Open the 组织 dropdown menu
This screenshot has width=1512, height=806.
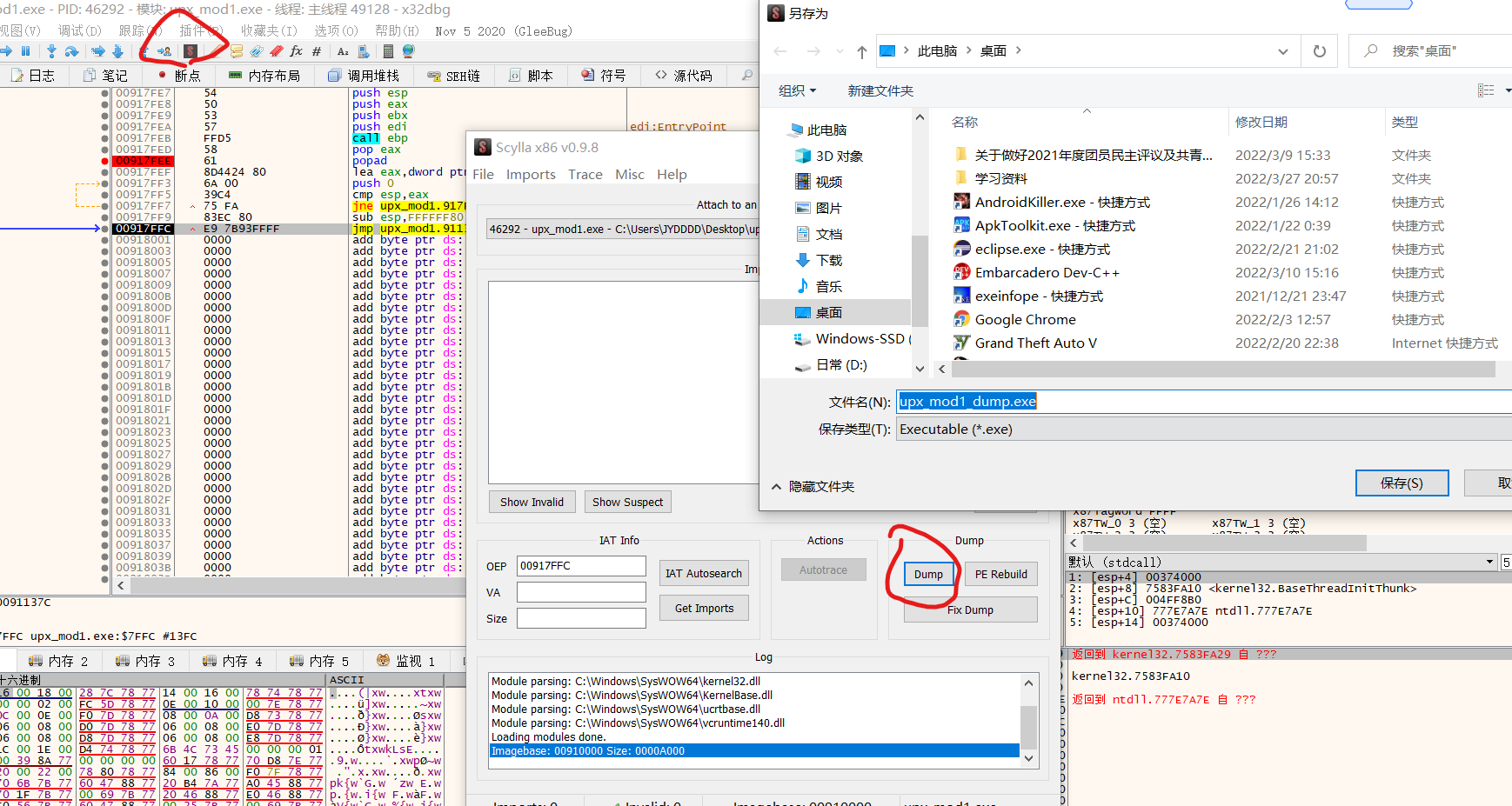coord(798,90)
